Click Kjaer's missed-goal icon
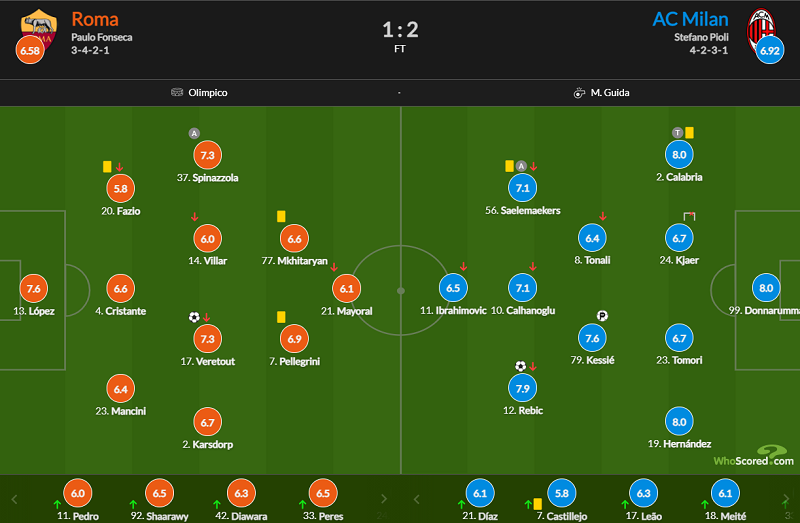This screenshot has height=523, width=800. coord(689,217)
